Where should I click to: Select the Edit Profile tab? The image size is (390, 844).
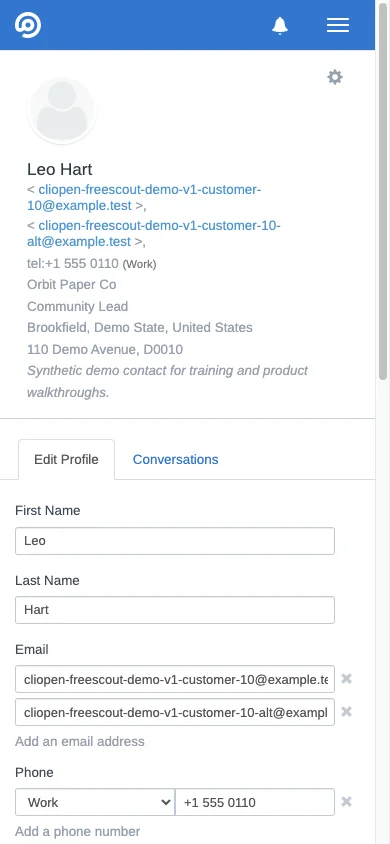(x=66, y=460)
